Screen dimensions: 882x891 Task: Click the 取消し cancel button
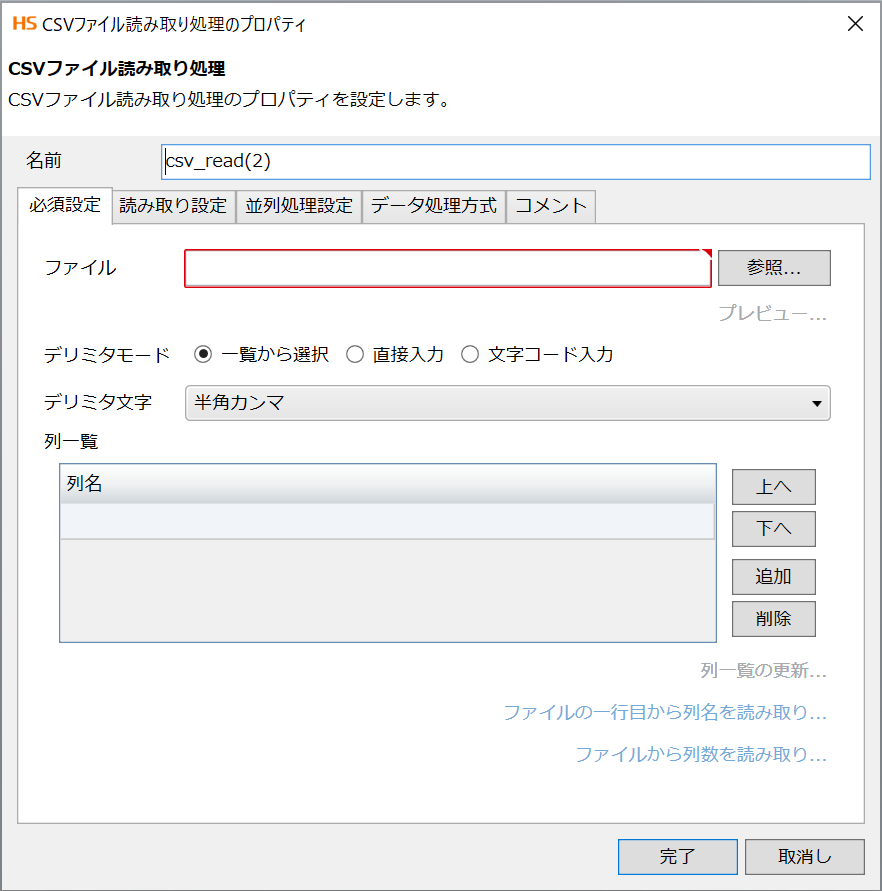click(805, 857)
